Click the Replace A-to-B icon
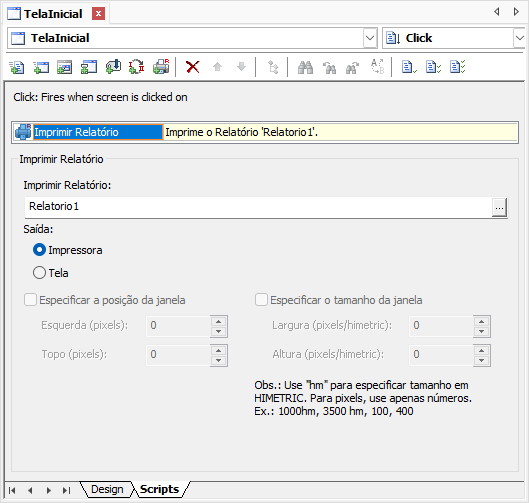 coord(378,67)
